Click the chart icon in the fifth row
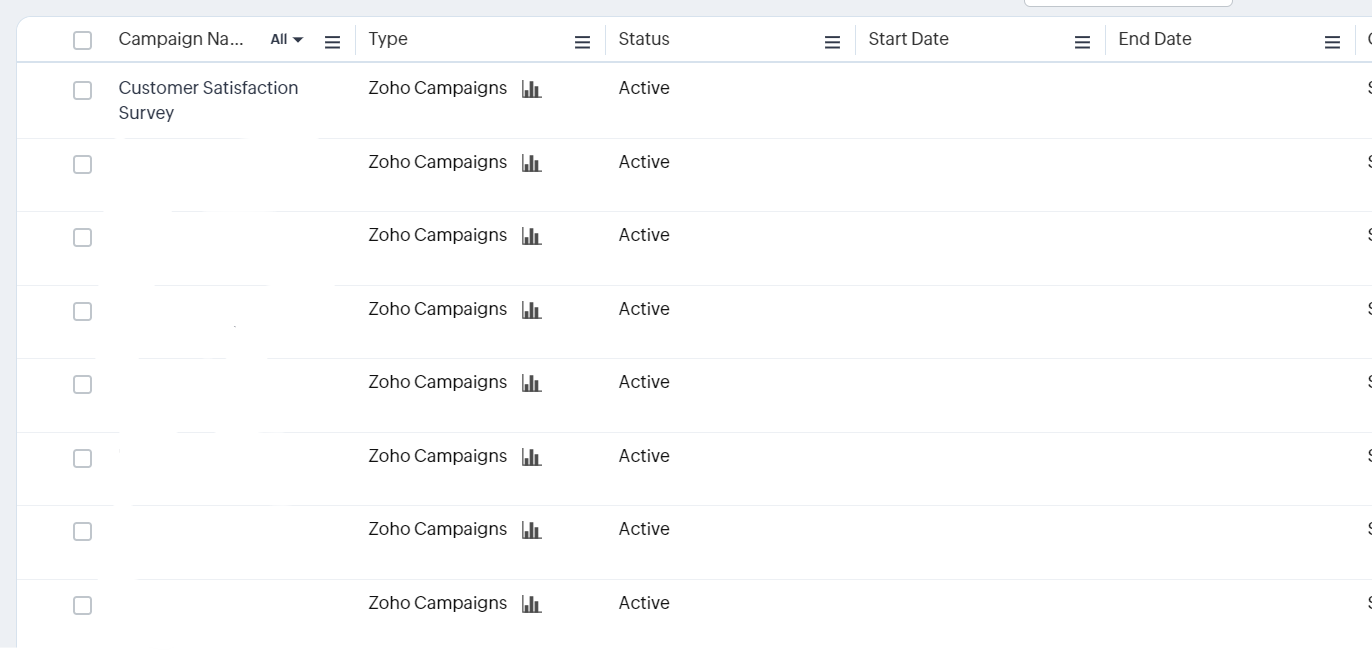This screenshot has height=650, width=1372. [531, 383]
